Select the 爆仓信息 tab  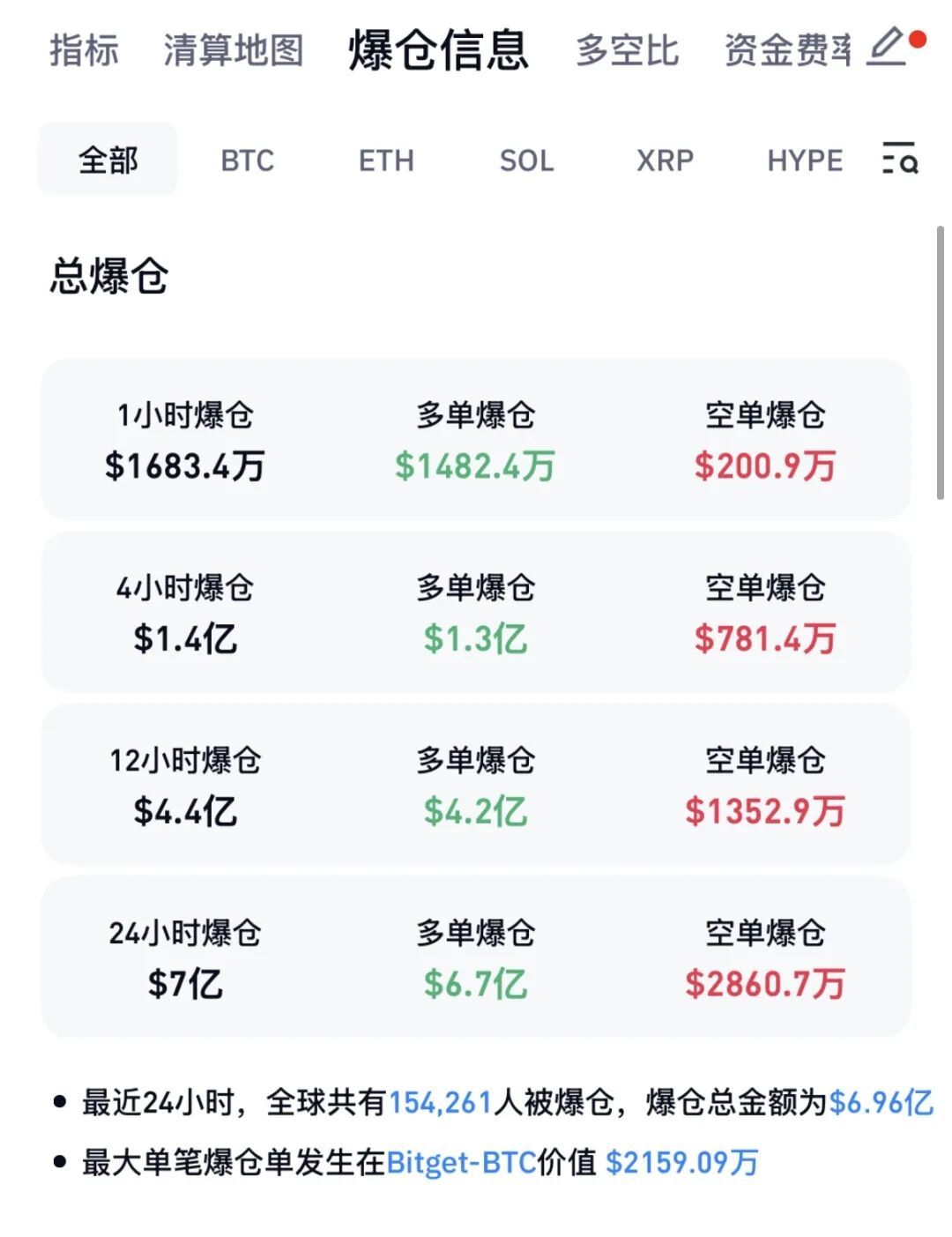[438, 49]
